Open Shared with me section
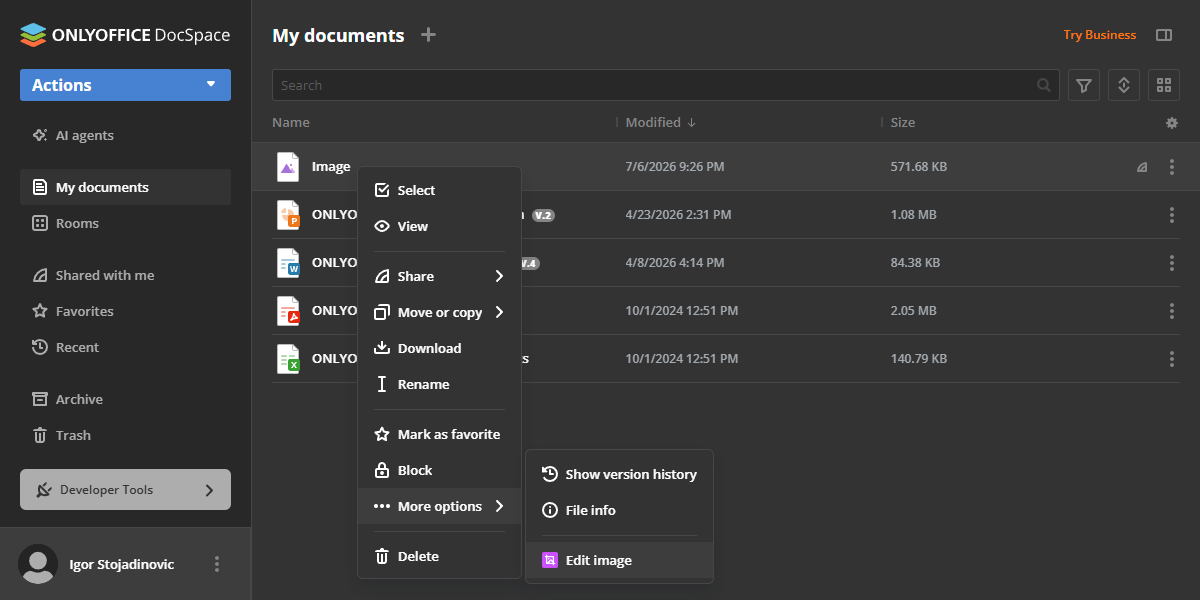The height and width of the screenshot is (600, 1200). tap(125, 275)
